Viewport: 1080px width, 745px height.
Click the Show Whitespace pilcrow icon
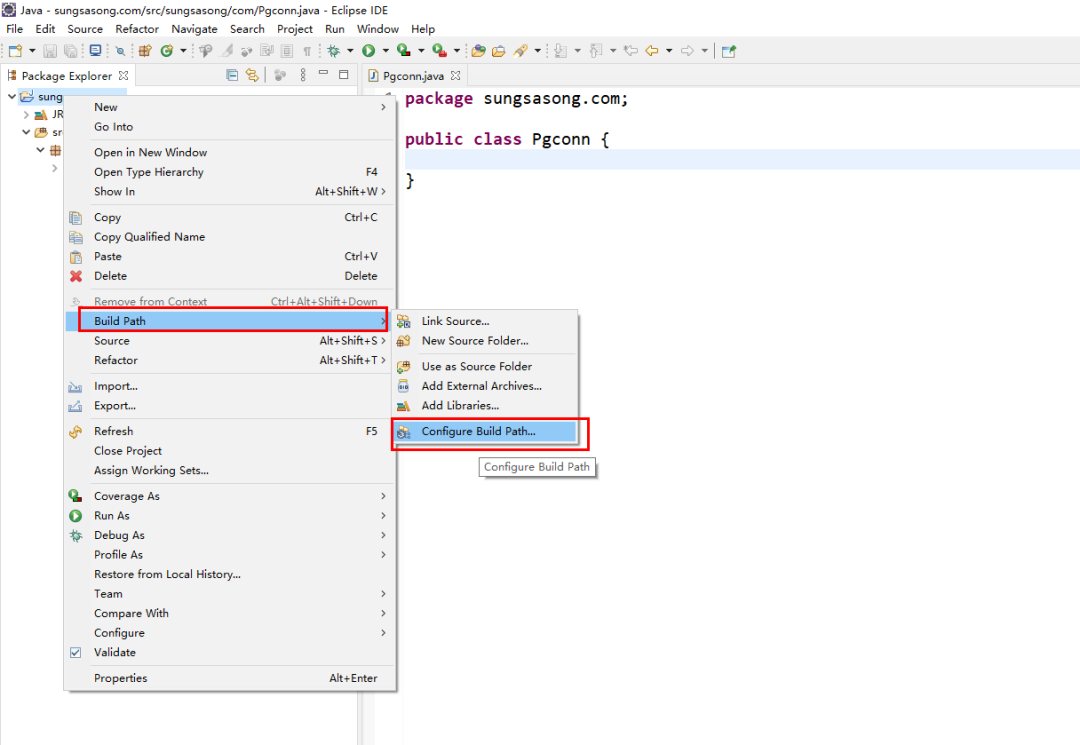tap(307, 51)
